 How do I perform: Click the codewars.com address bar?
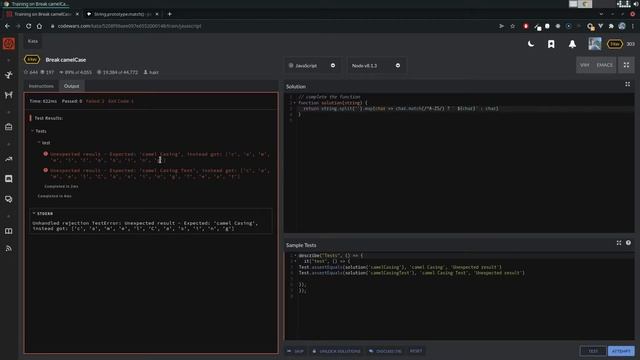coord(269,26)
